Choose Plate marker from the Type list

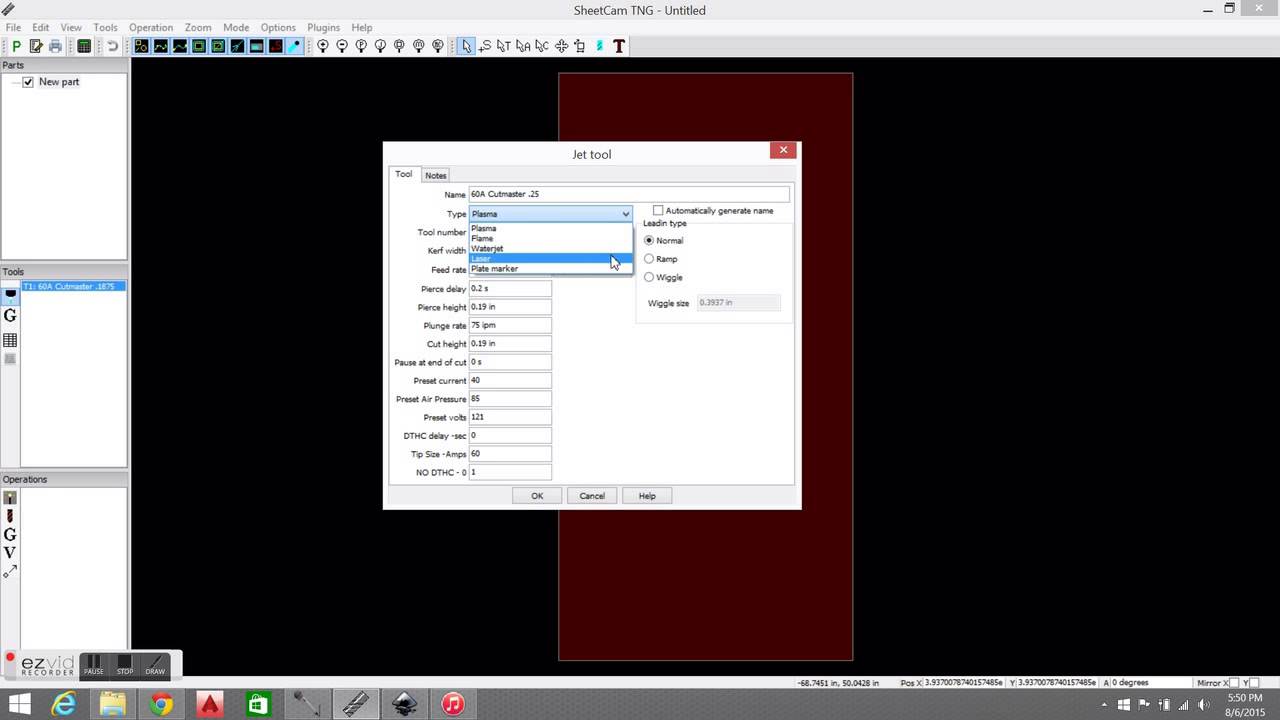pos(551,268)
